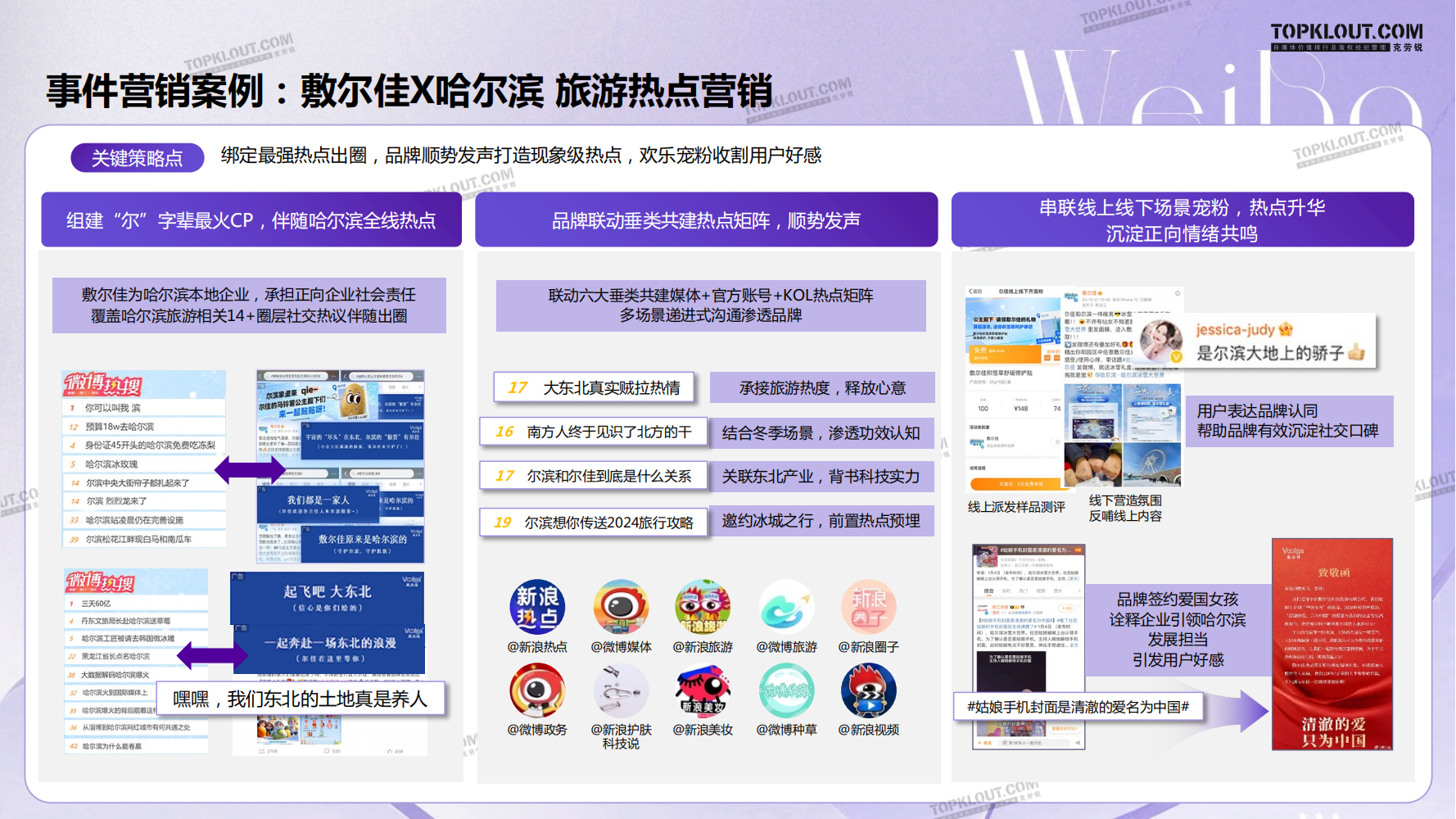The image size is (1456, 819).
Task: Click hot search row 你可以叫我 滨
Action: (x=144, y=407)
